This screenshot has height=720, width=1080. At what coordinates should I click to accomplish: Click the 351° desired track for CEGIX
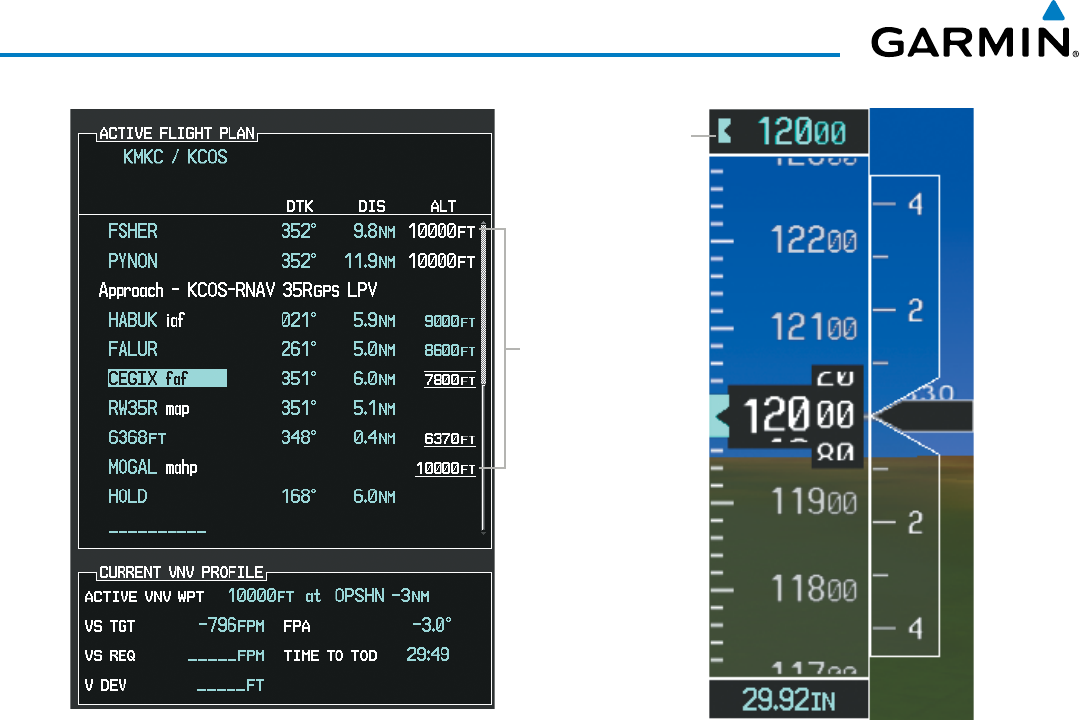point(299,379)
